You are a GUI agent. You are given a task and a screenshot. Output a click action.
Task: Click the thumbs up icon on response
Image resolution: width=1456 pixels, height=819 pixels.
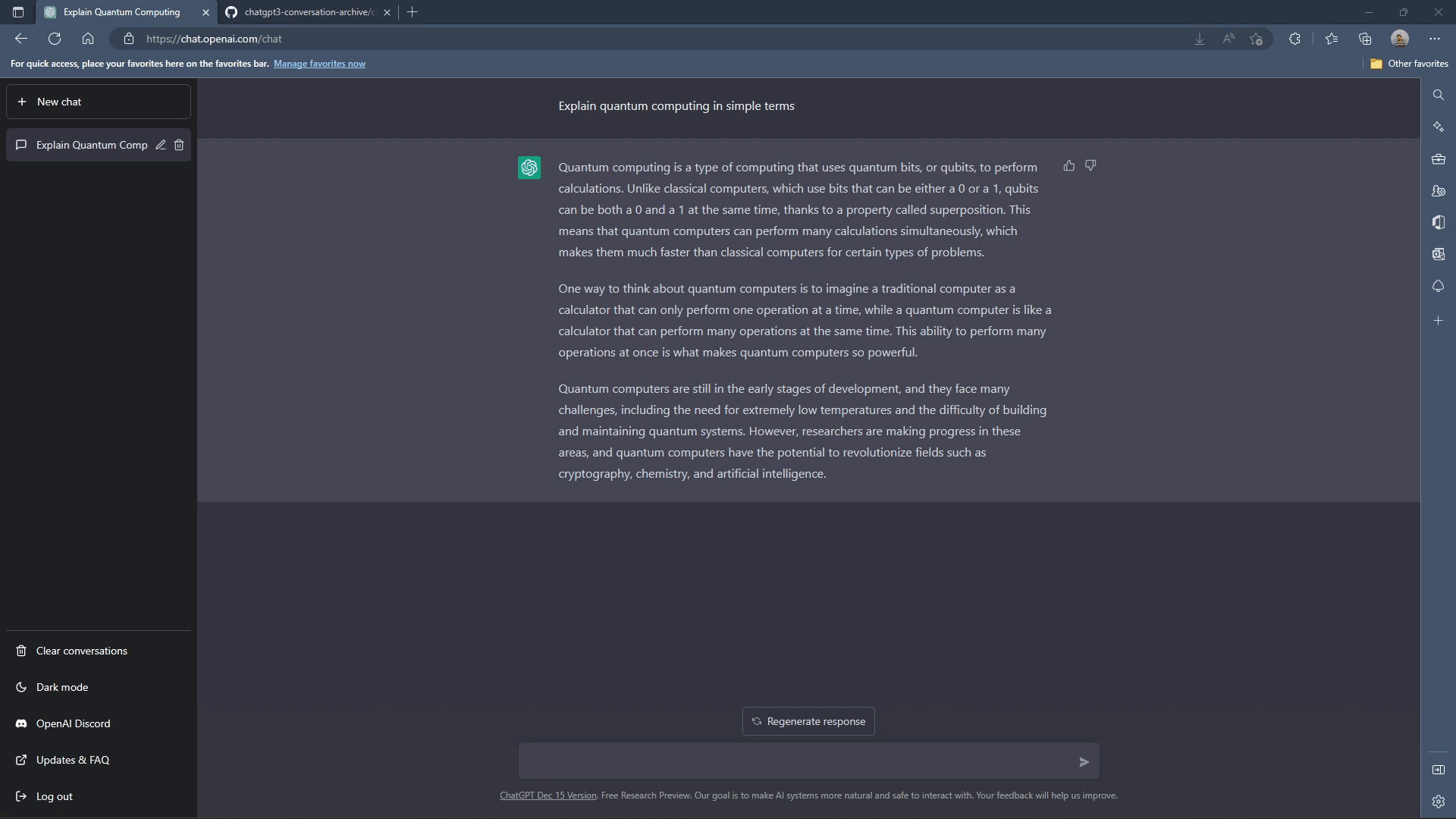pos(1069,165)
